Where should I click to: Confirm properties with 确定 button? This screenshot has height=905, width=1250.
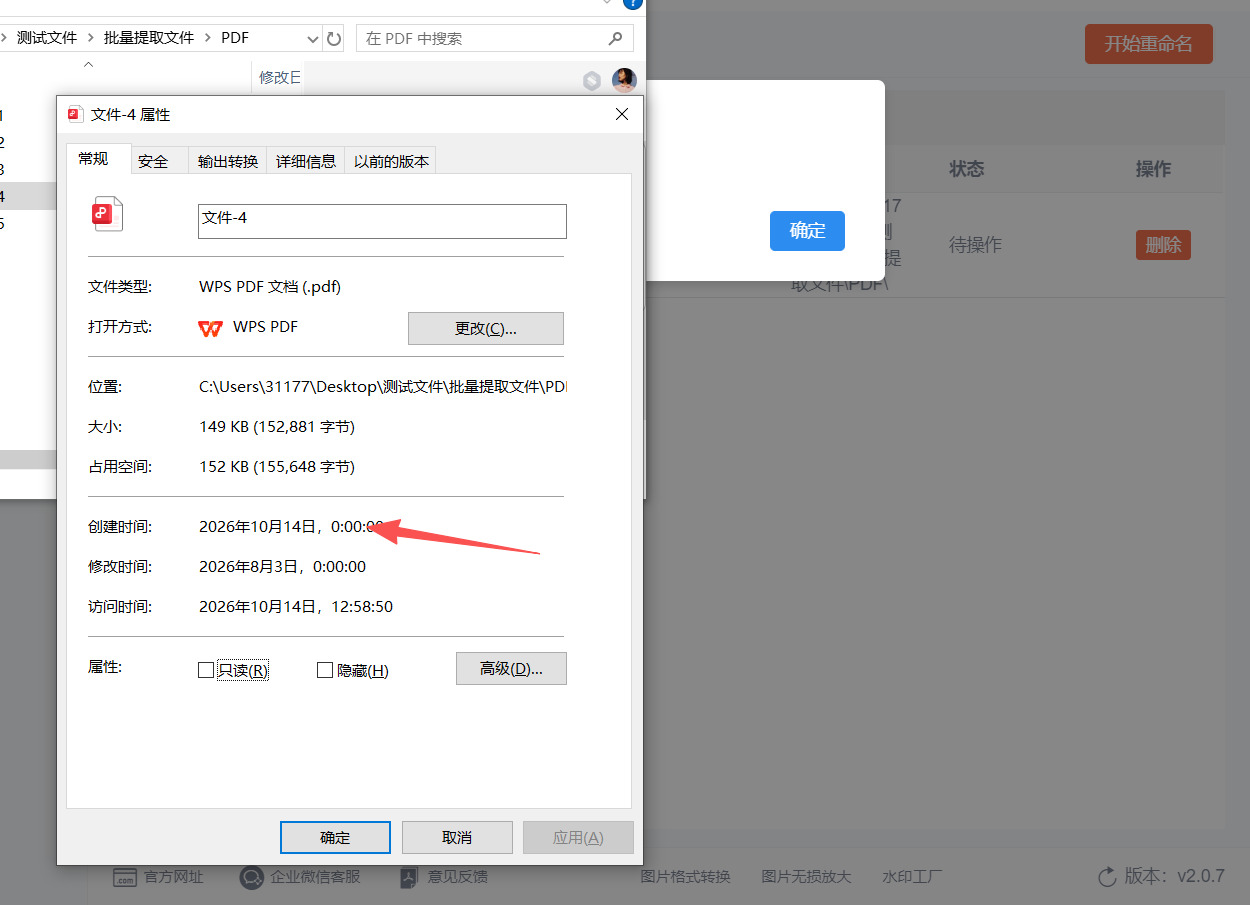point(335,838)
